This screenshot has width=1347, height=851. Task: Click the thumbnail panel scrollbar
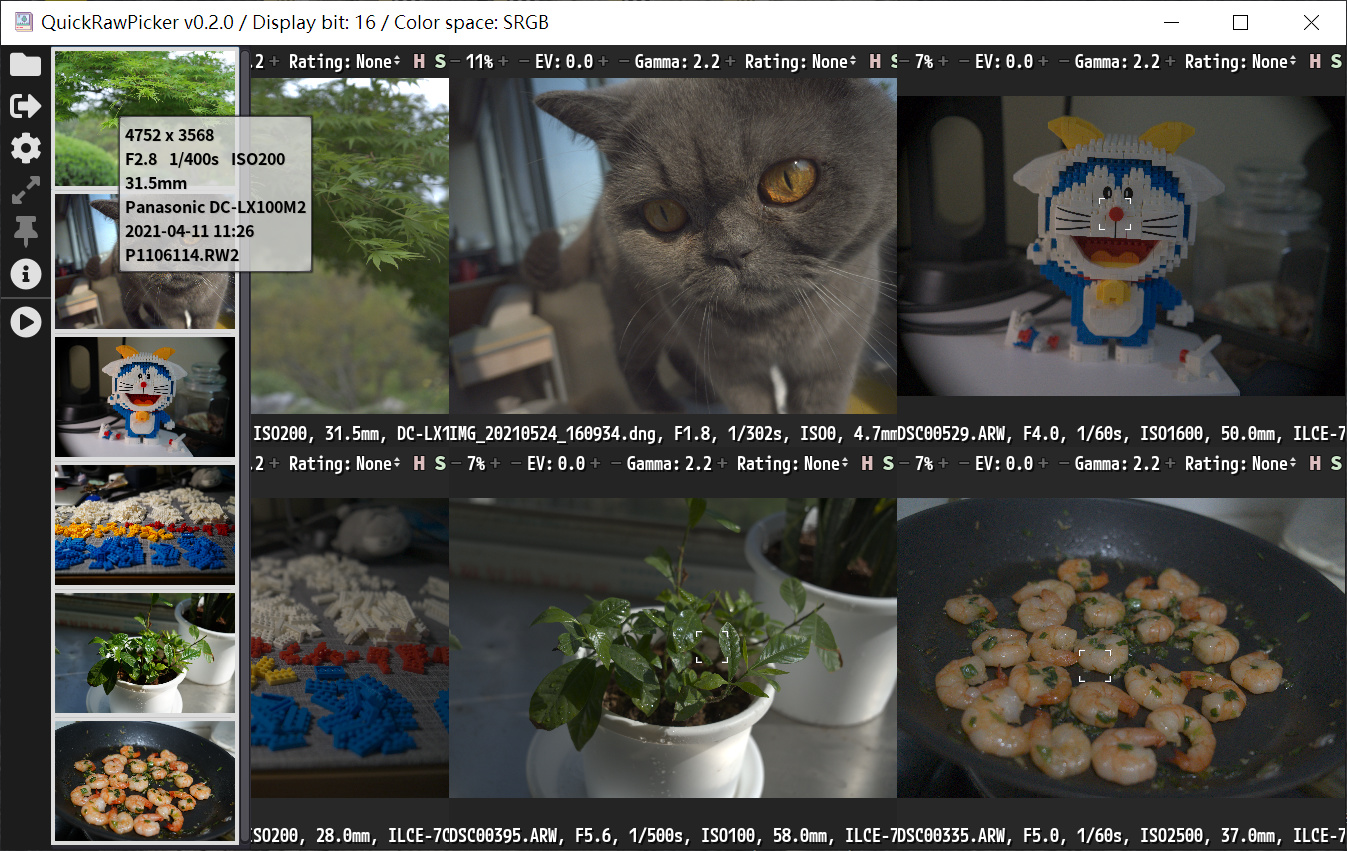click(244, 447)
